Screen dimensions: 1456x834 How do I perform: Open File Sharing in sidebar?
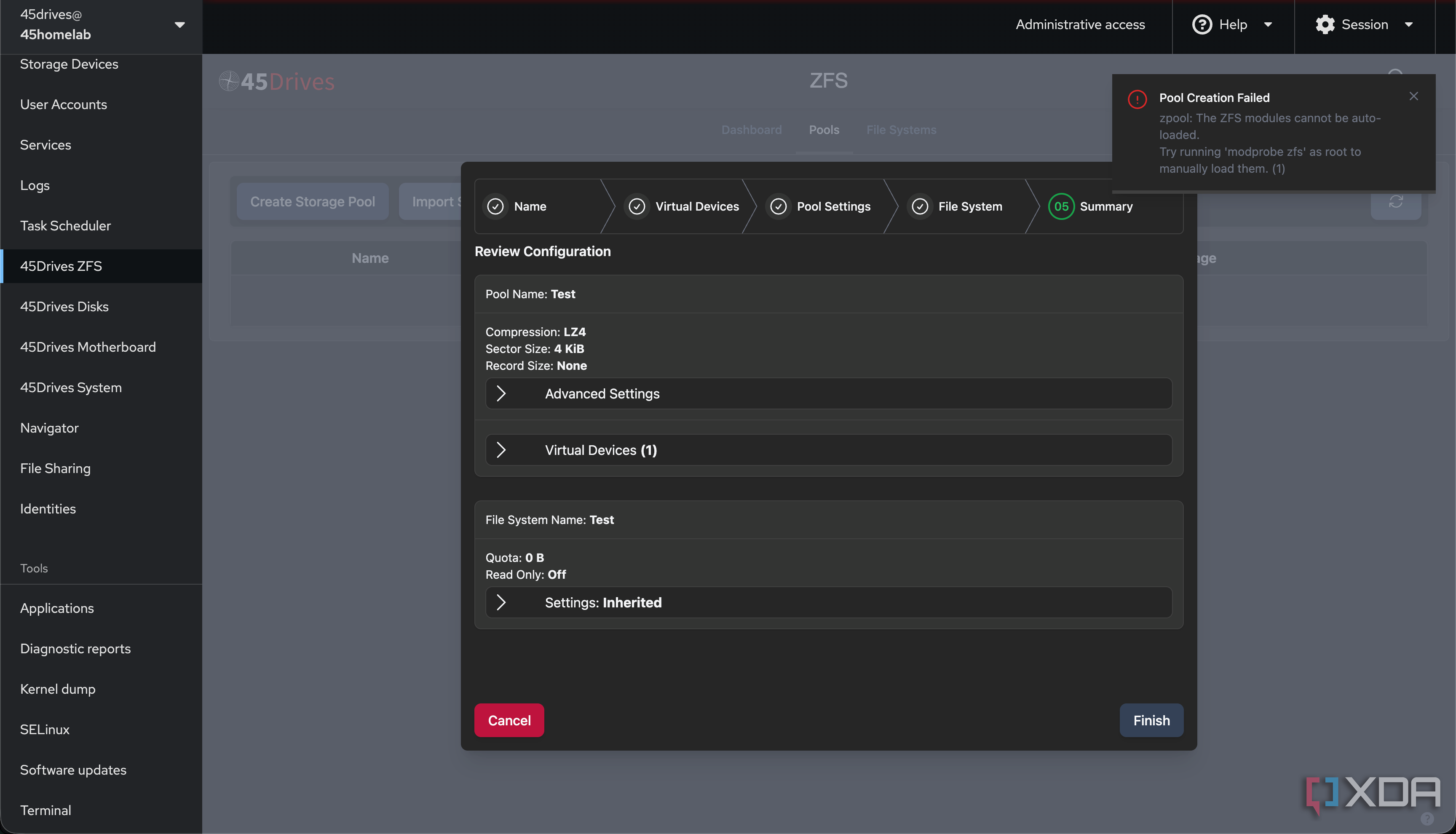(x=102, y=468)
